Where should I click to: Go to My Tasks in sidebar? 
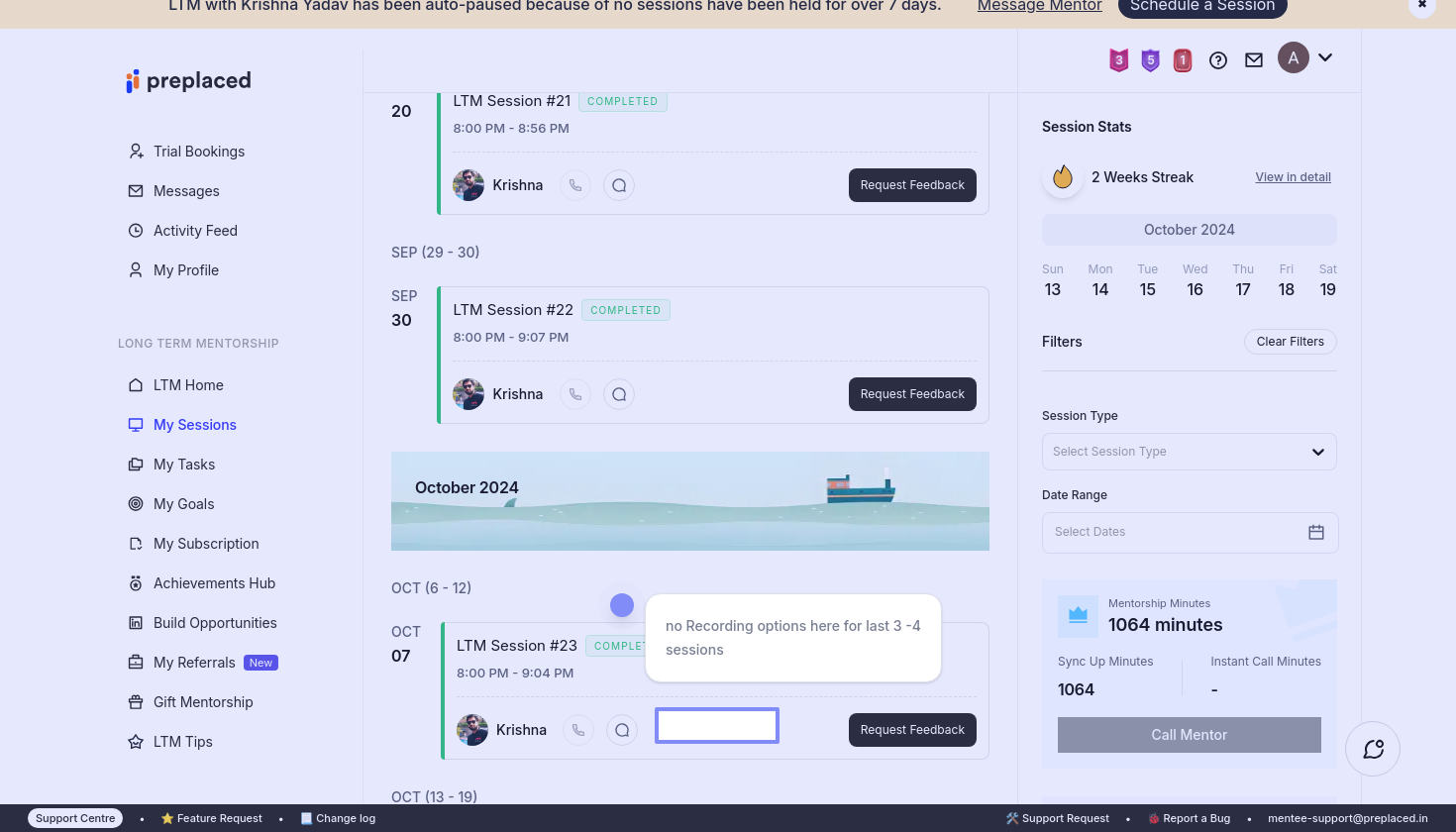point(184,465)
